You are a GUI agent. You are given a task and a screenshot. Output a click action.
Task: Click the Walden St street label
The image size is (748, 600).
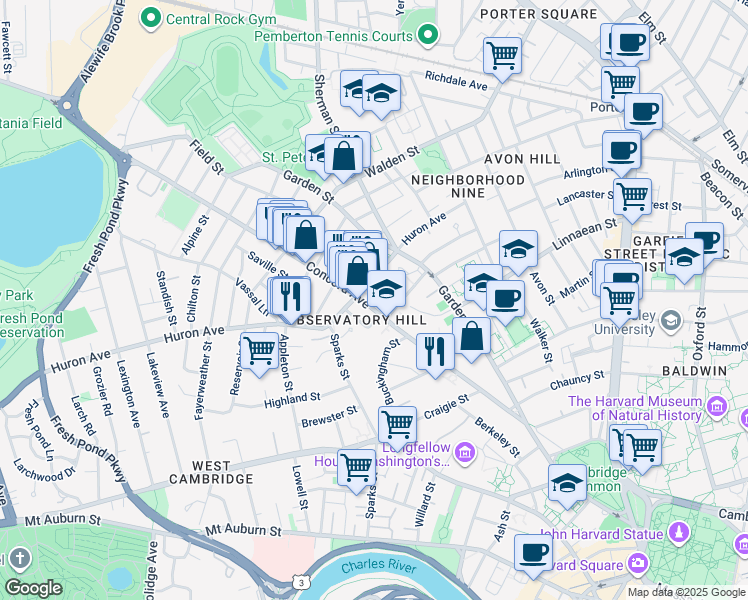click(392, 162)
